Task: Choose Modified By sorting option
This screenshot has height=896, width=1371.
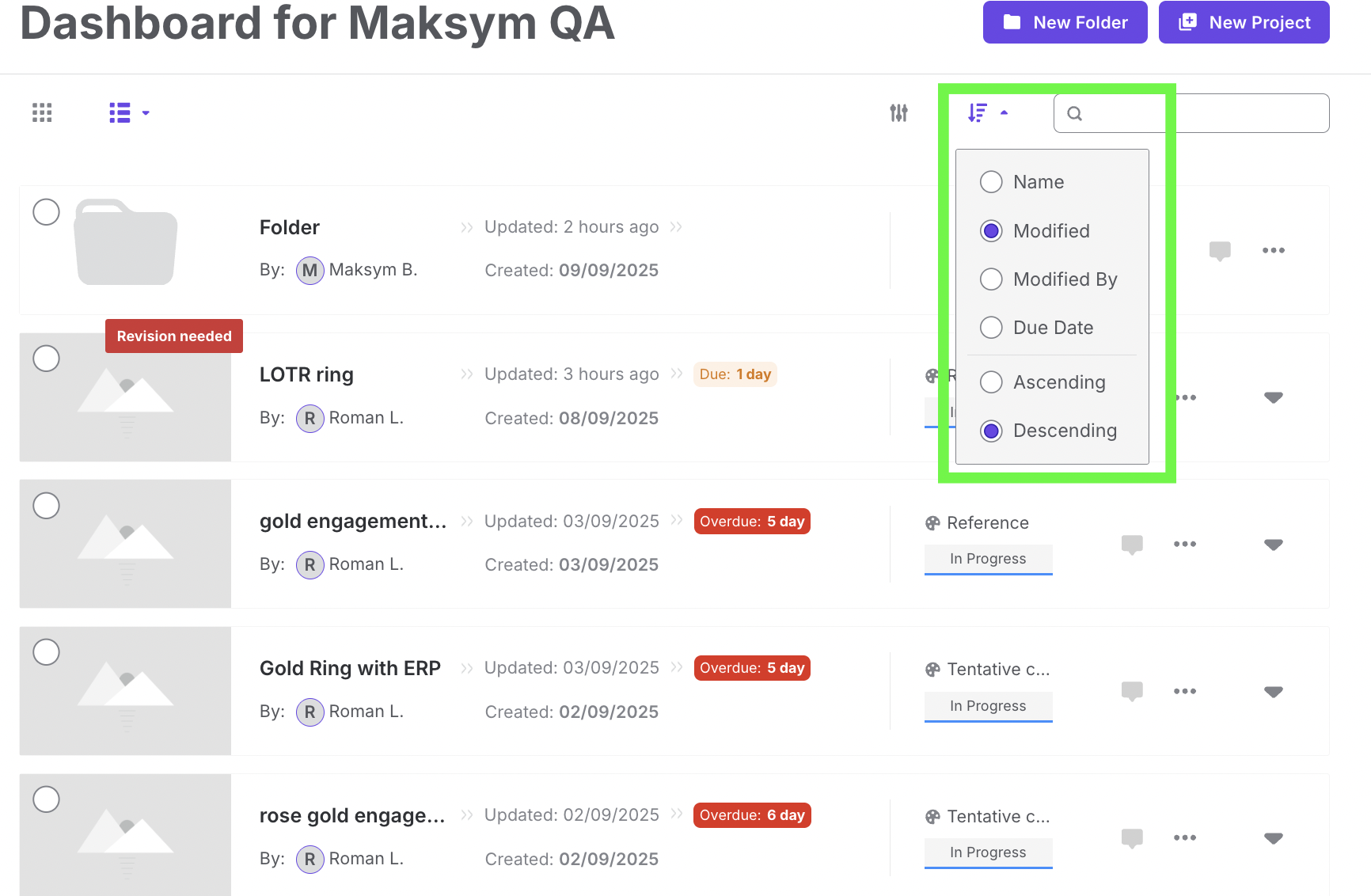Action: [991, 279]
